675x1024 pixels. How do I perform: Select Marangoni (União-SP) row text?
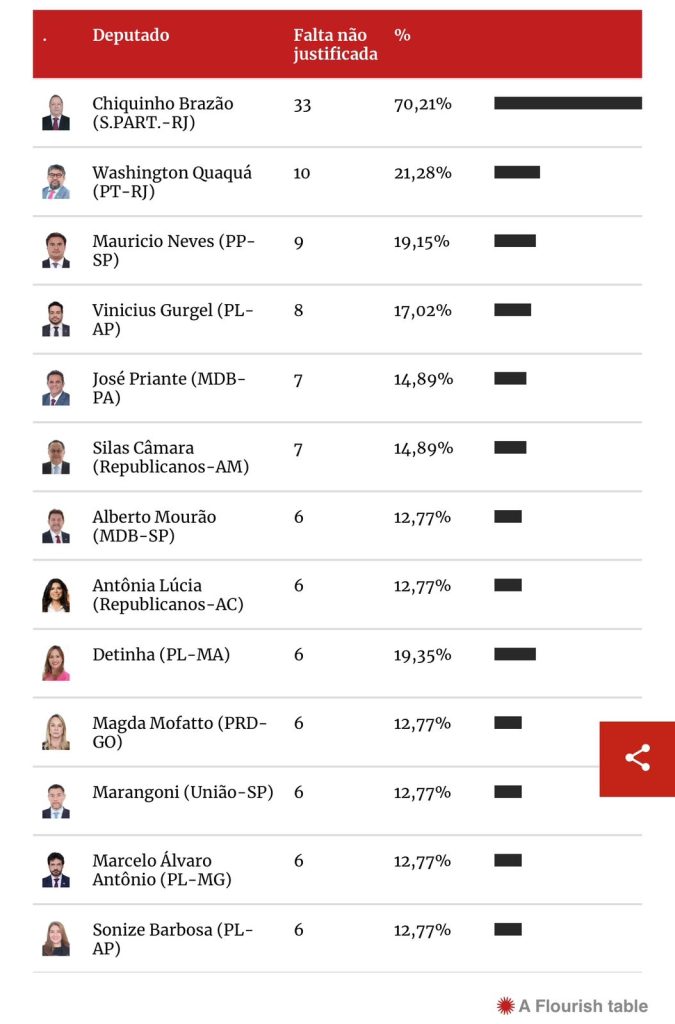tap(183, 792)
